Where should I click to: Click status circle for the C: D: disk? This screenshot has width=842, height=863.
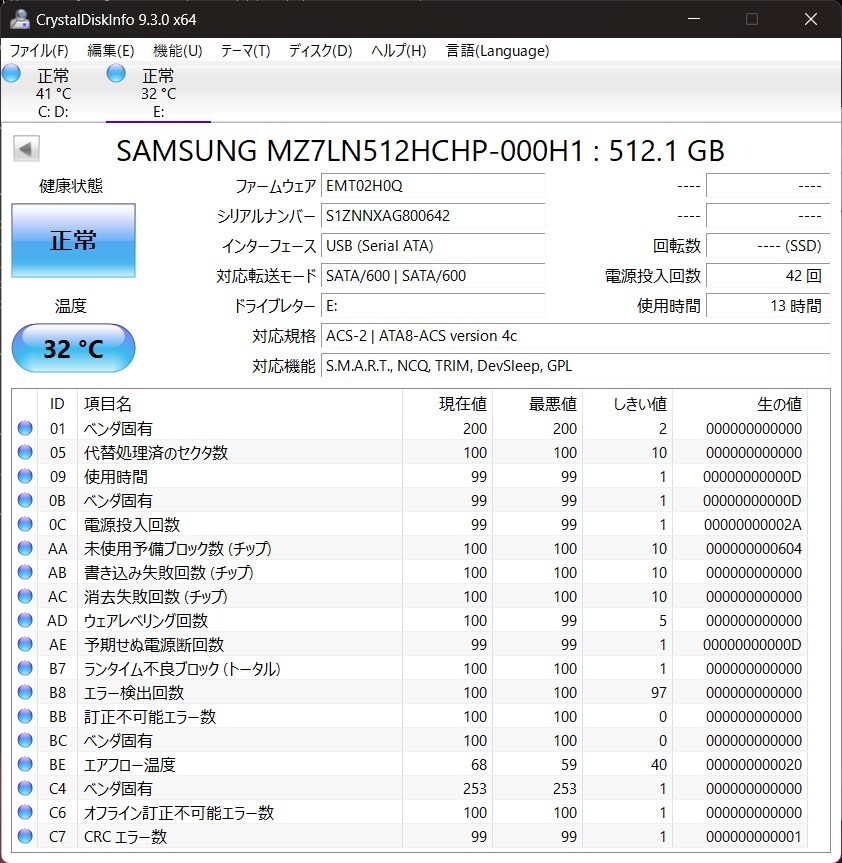(12, 73)
